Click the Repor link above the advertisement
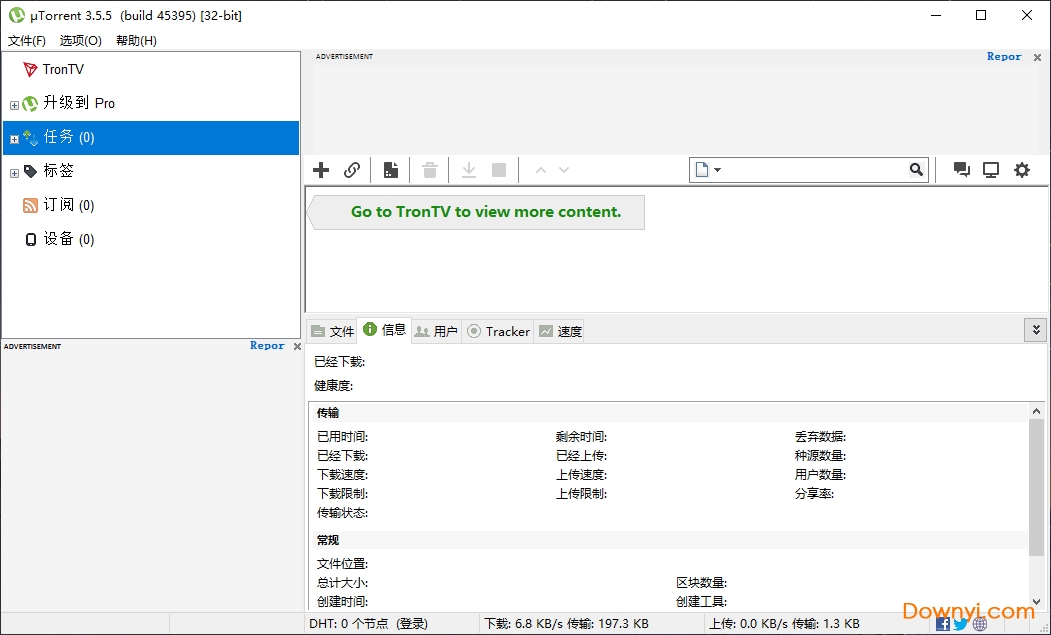 click(1003, 57)
